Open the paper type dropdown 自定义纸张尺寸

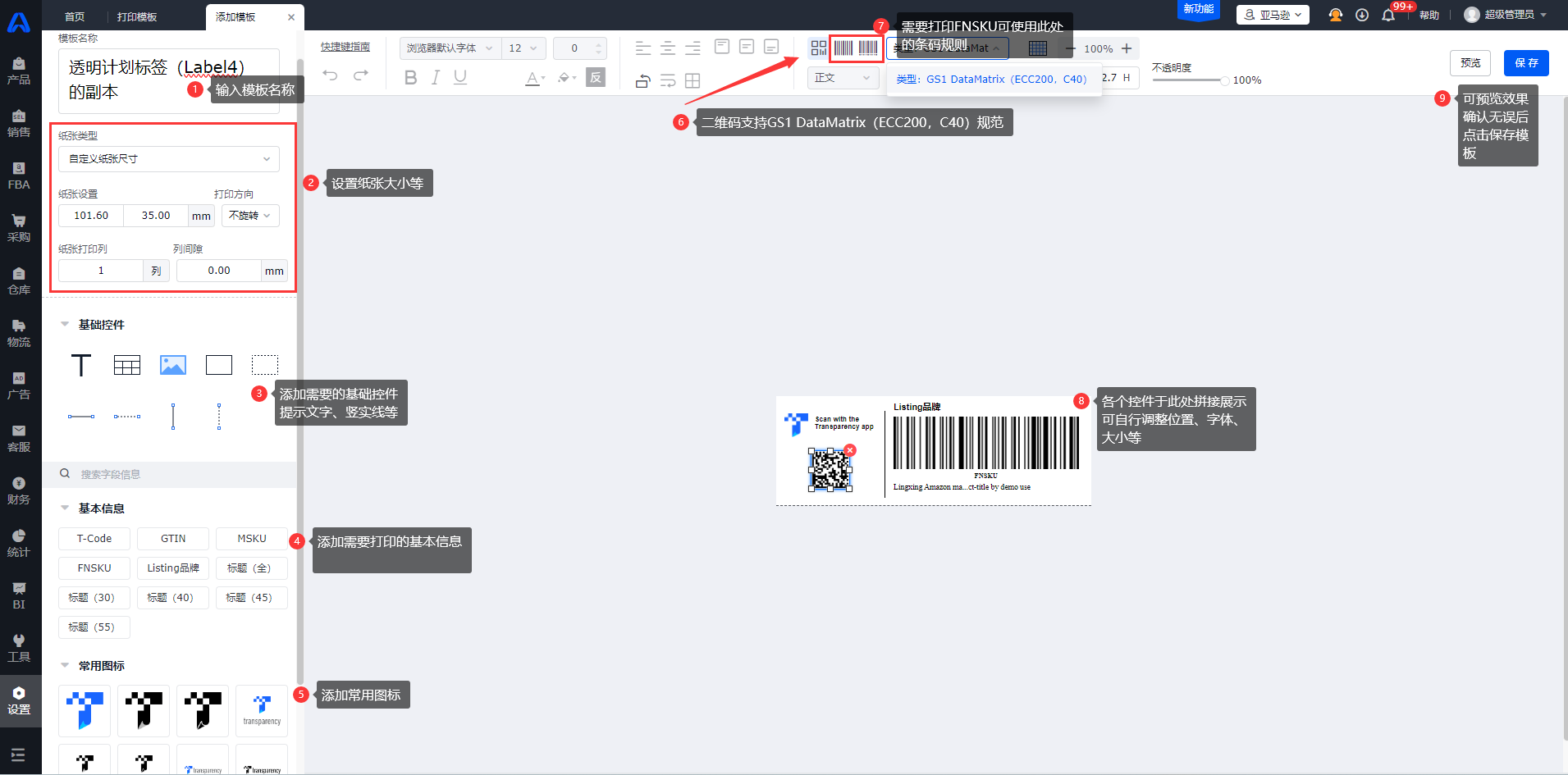(x=169, y=159)
